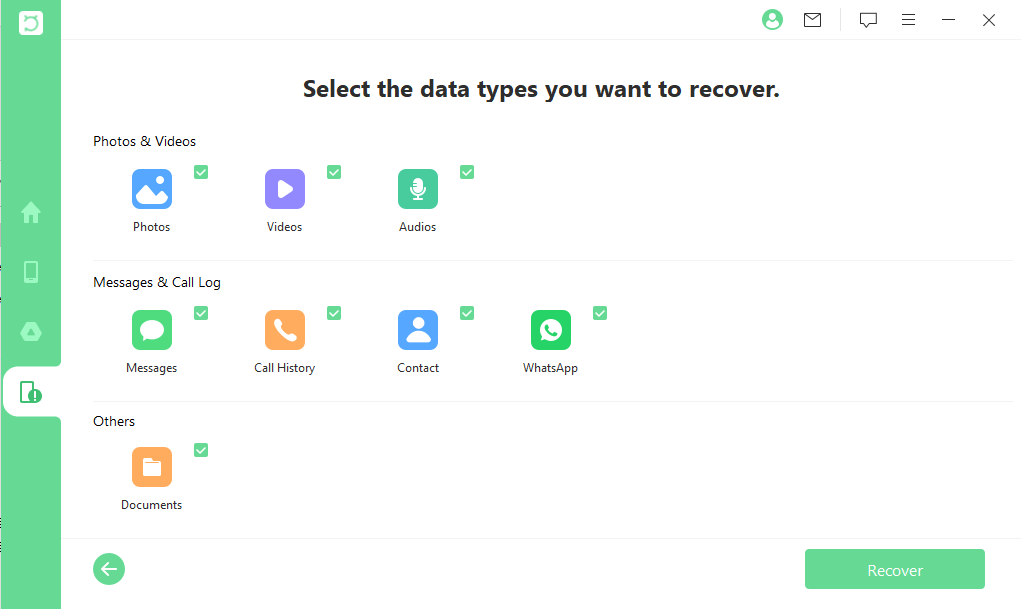Uncheck the Photos checkbox
Viewport: 1021px width, 609px height.
pos(201,172)
